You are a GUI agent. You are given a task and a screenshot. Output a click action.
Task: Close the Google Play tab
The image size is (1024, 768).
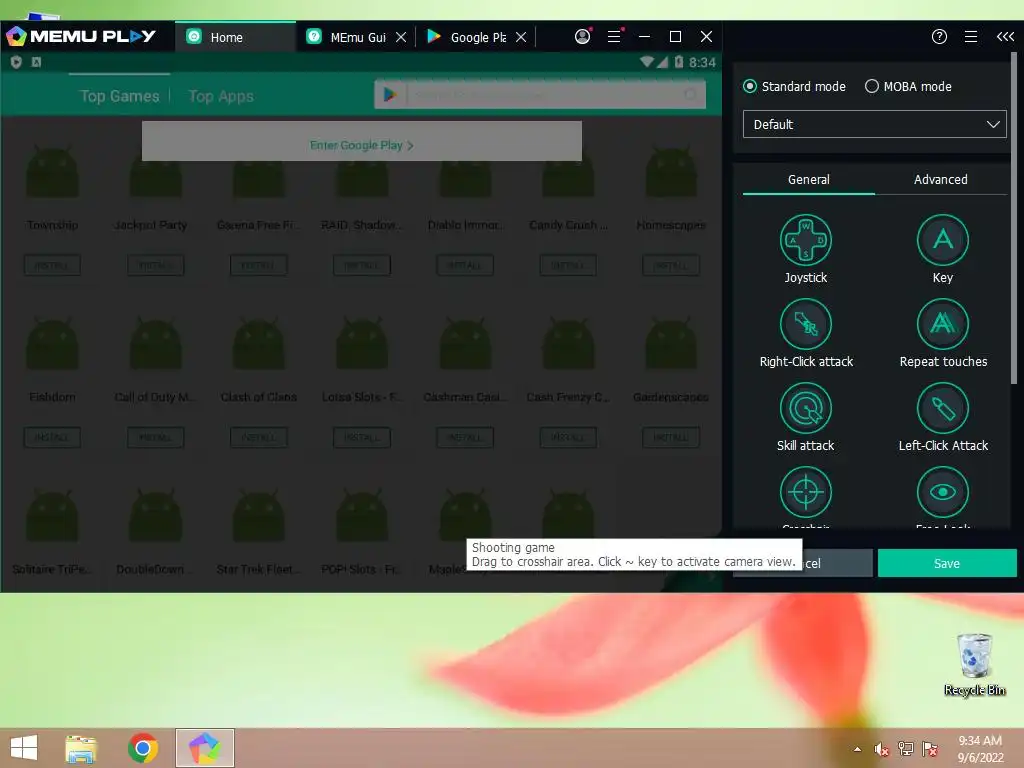pos(521,37)
